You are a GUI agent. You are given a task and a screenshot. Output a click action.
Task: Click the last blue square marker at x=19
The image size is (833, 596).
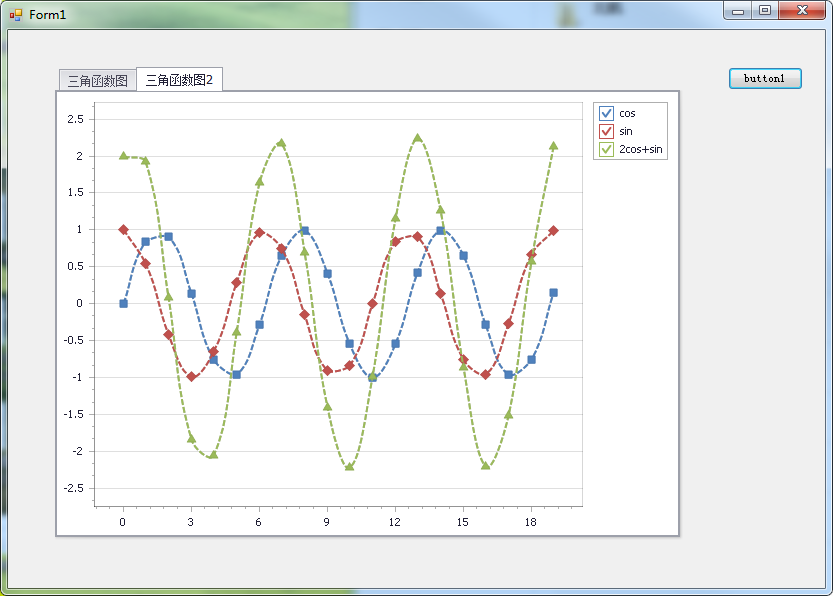[x=554, y=293]
